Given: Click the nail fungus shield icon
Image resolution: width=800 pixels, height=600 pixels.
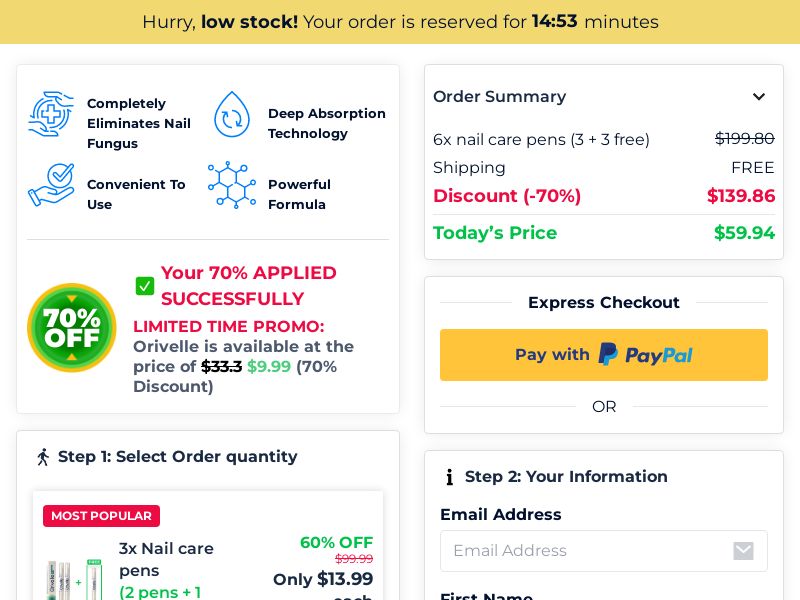Looking at the screenshot, I should pos(51,114).
